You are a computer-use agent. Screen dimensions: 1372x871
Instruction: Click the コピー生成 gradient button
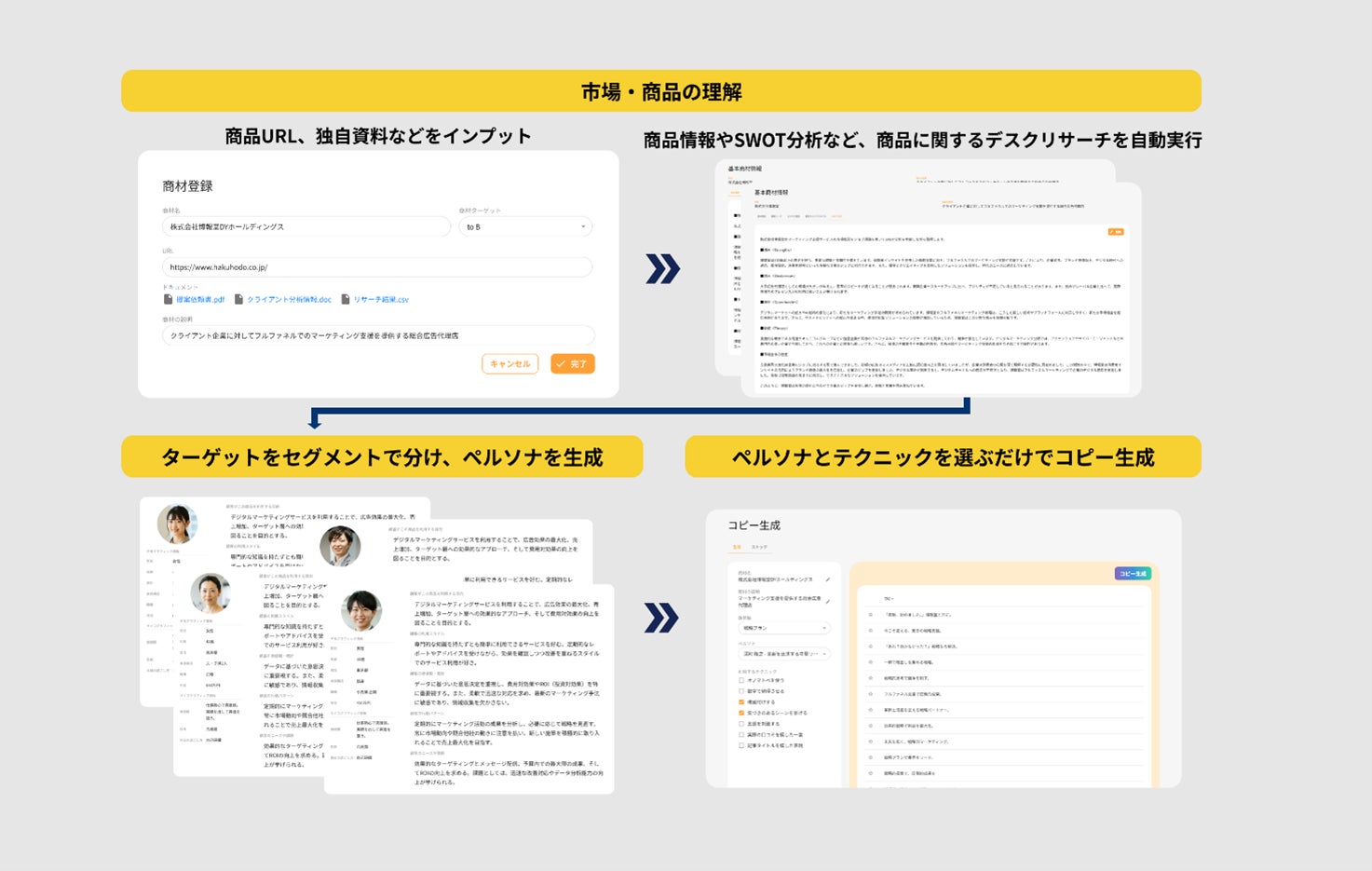click(1133, 574)
